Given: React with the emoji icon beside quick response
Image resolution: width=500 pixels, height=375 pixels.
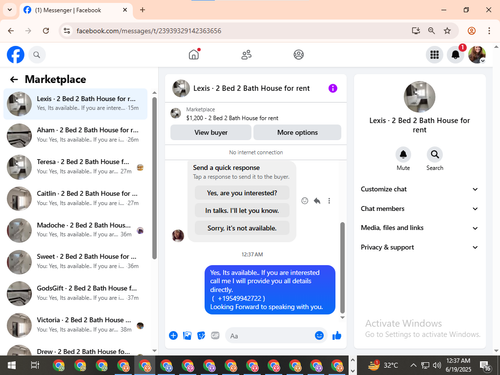Looking at the screenshot, I should [x=304, y=201].
